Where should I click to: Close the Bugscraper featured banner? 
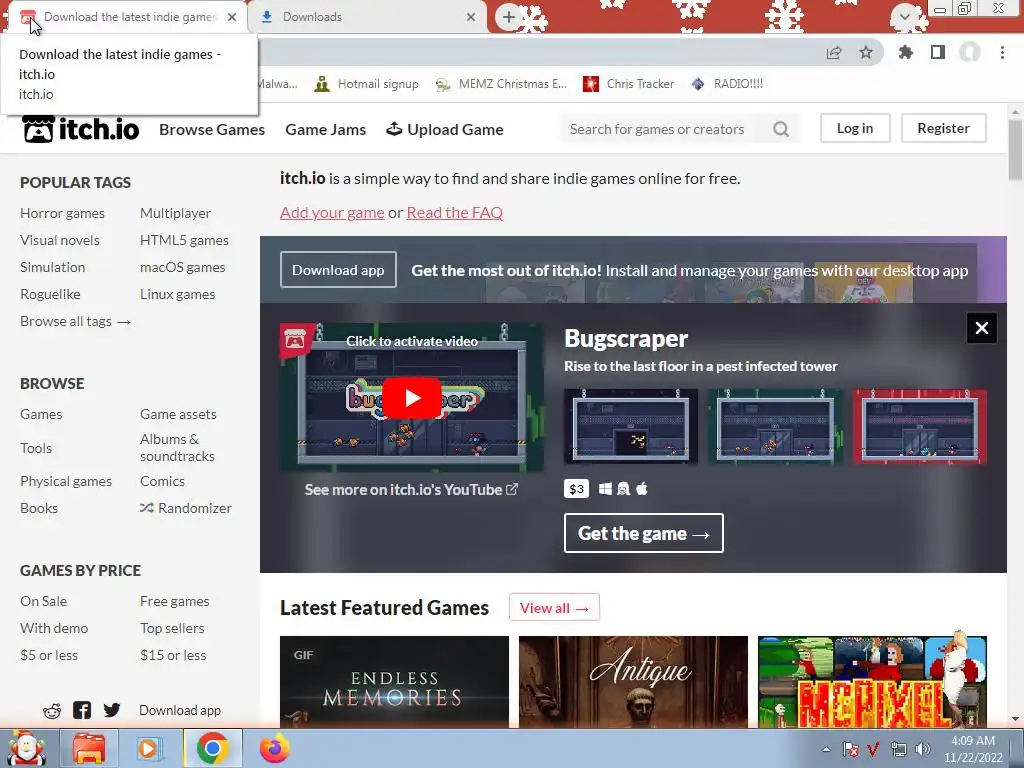pos(982,328)
